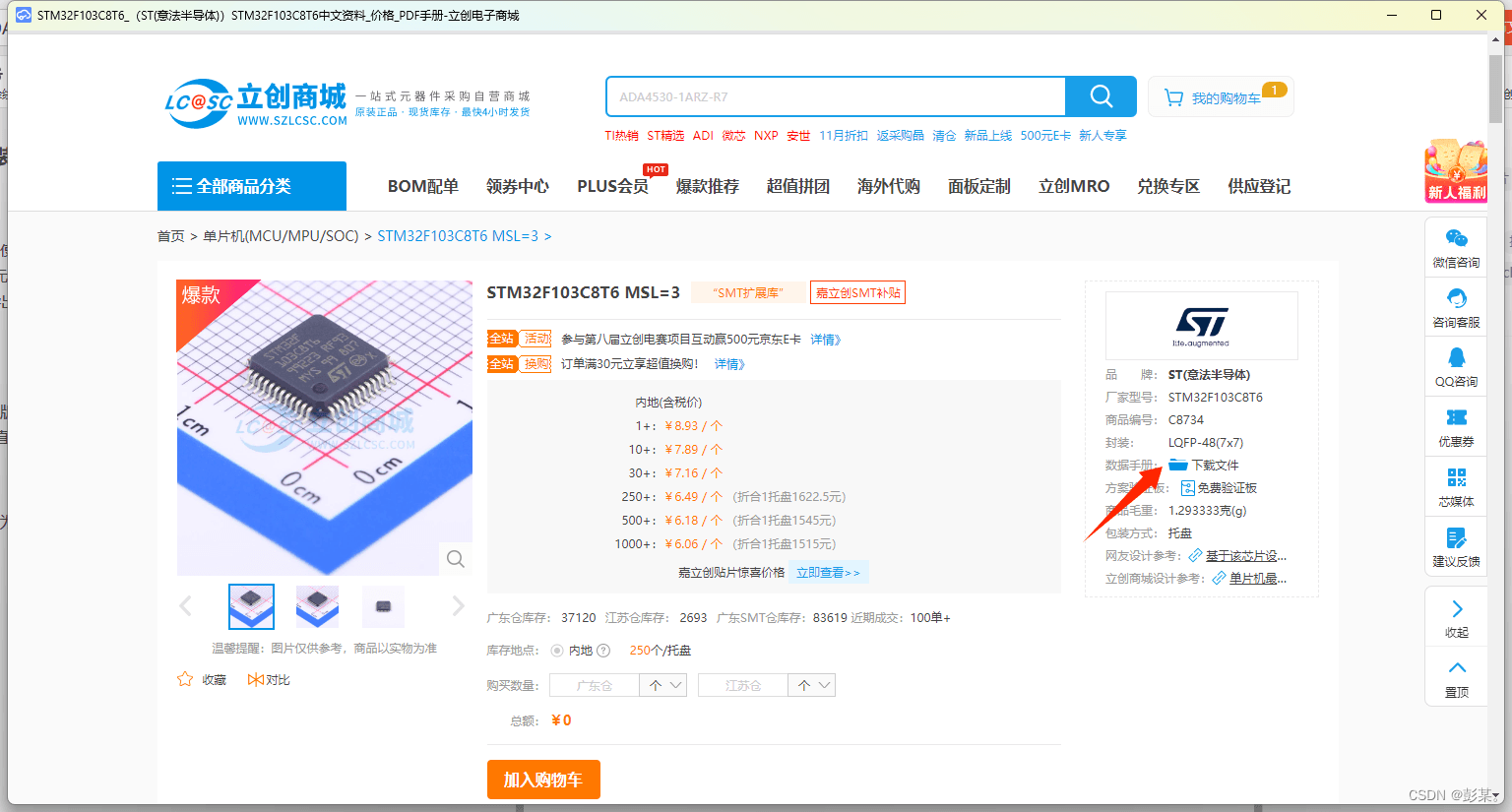
Task: Click the 新人专享 hot keyword link
Action: [1102, 136]
